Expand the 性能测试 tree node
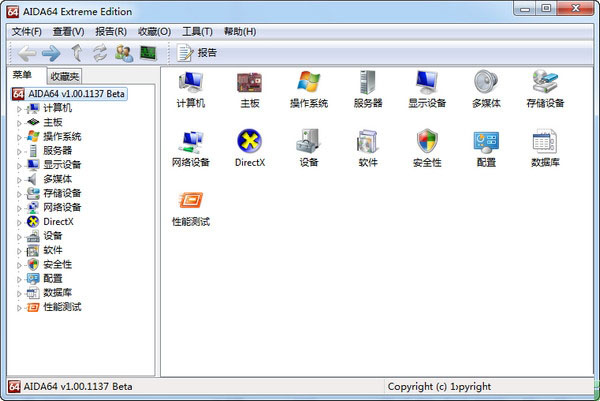The image size is (600, 401). tap(19, 307)
